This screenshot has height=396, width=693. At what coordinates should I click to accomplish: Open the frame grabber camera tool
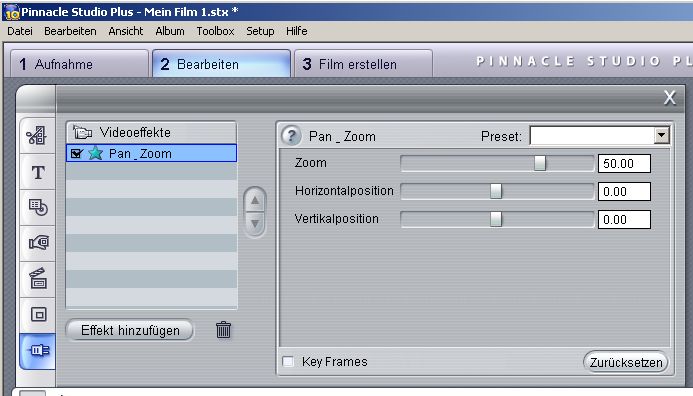(38, 243)
